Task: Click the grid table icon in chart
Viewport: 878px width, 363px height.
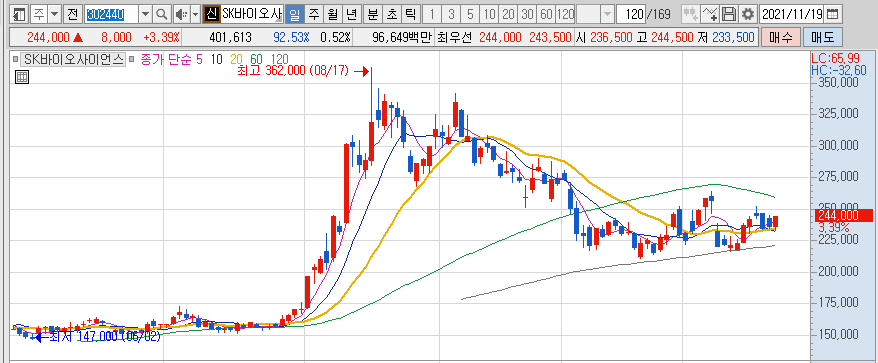Action: (x=22, y=77)
